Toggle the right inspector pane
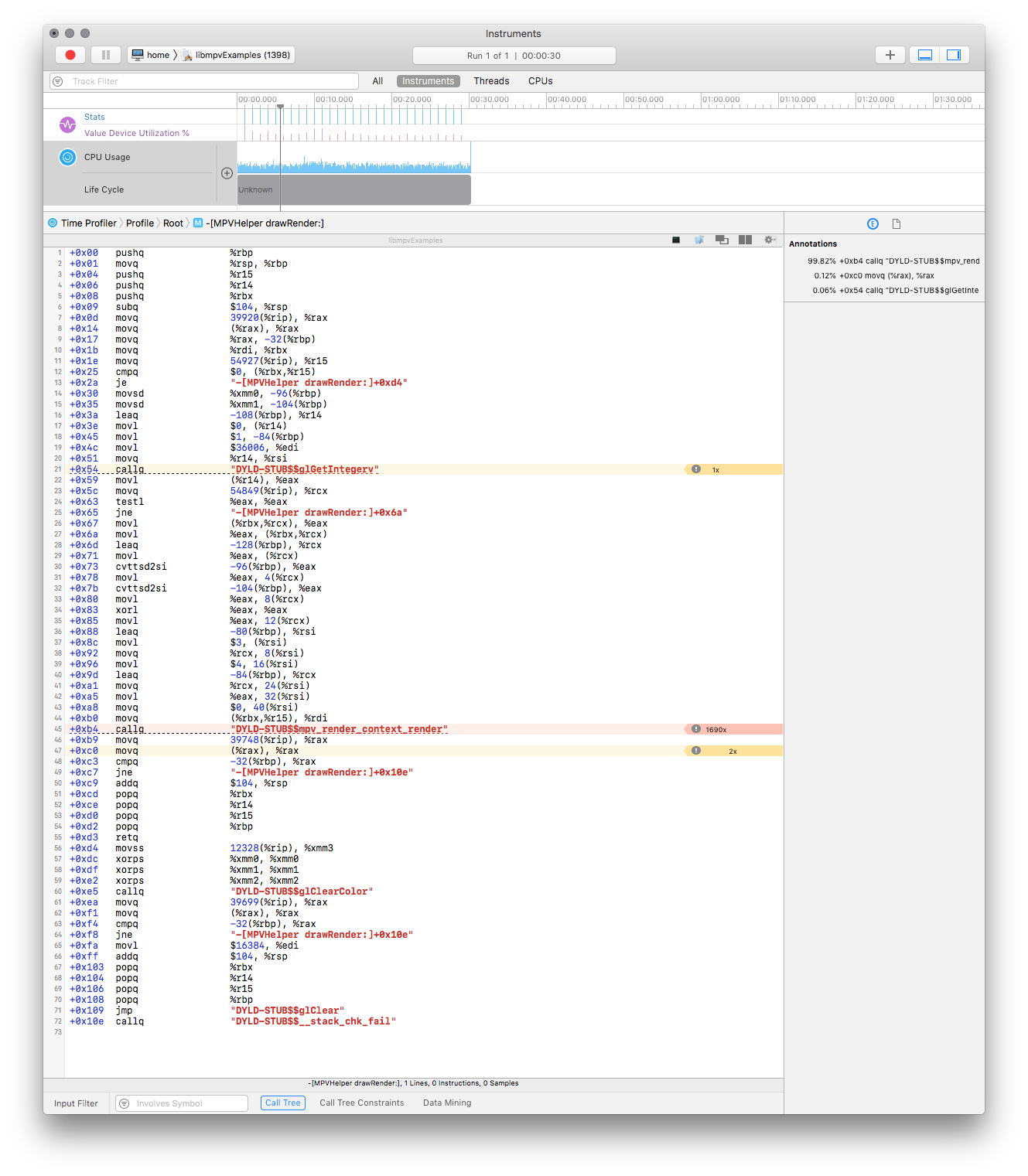1028x1176 pixels. [954, 54]
